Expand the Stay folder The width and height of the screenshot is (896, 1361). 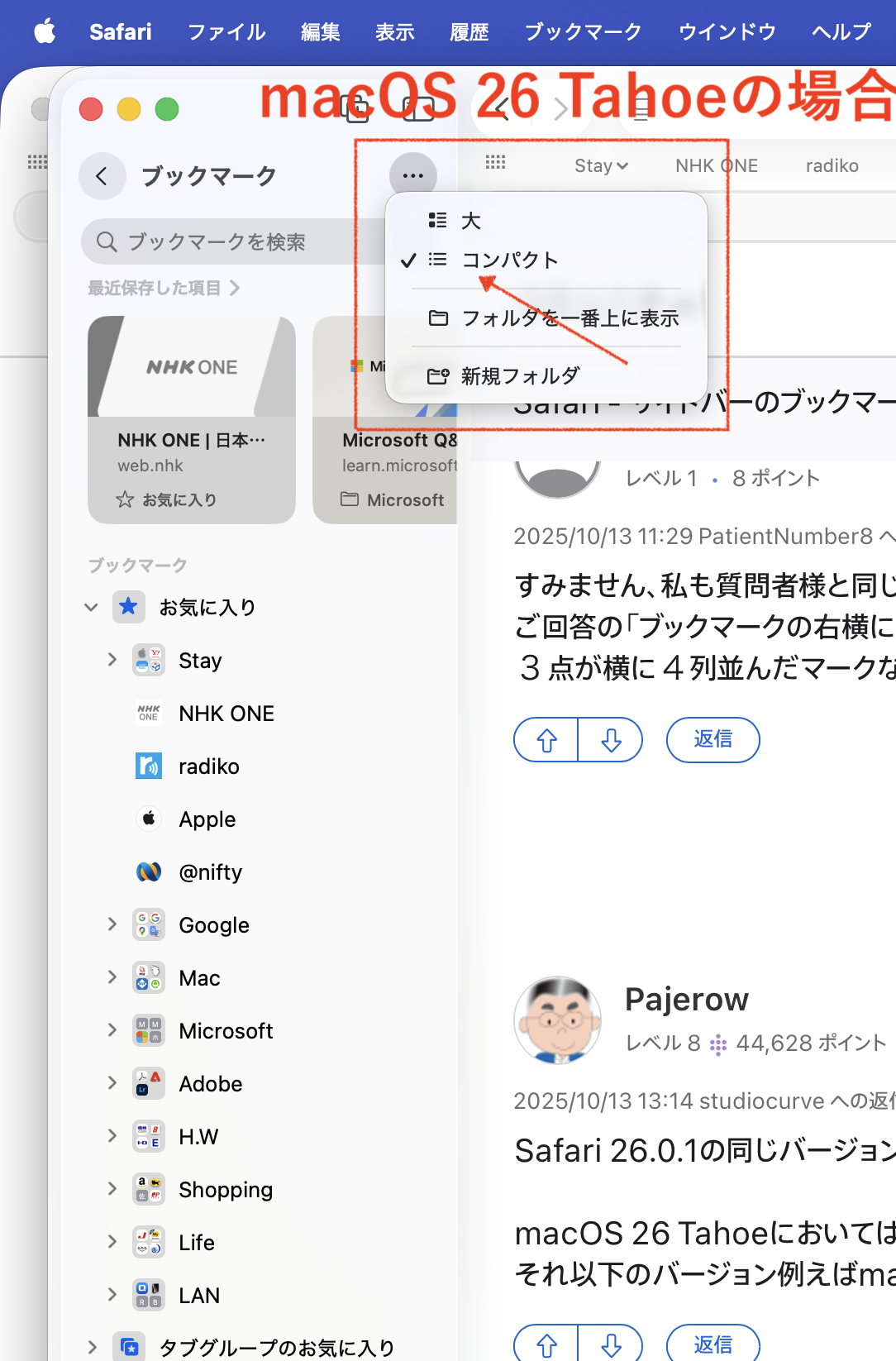coord(112,660)
